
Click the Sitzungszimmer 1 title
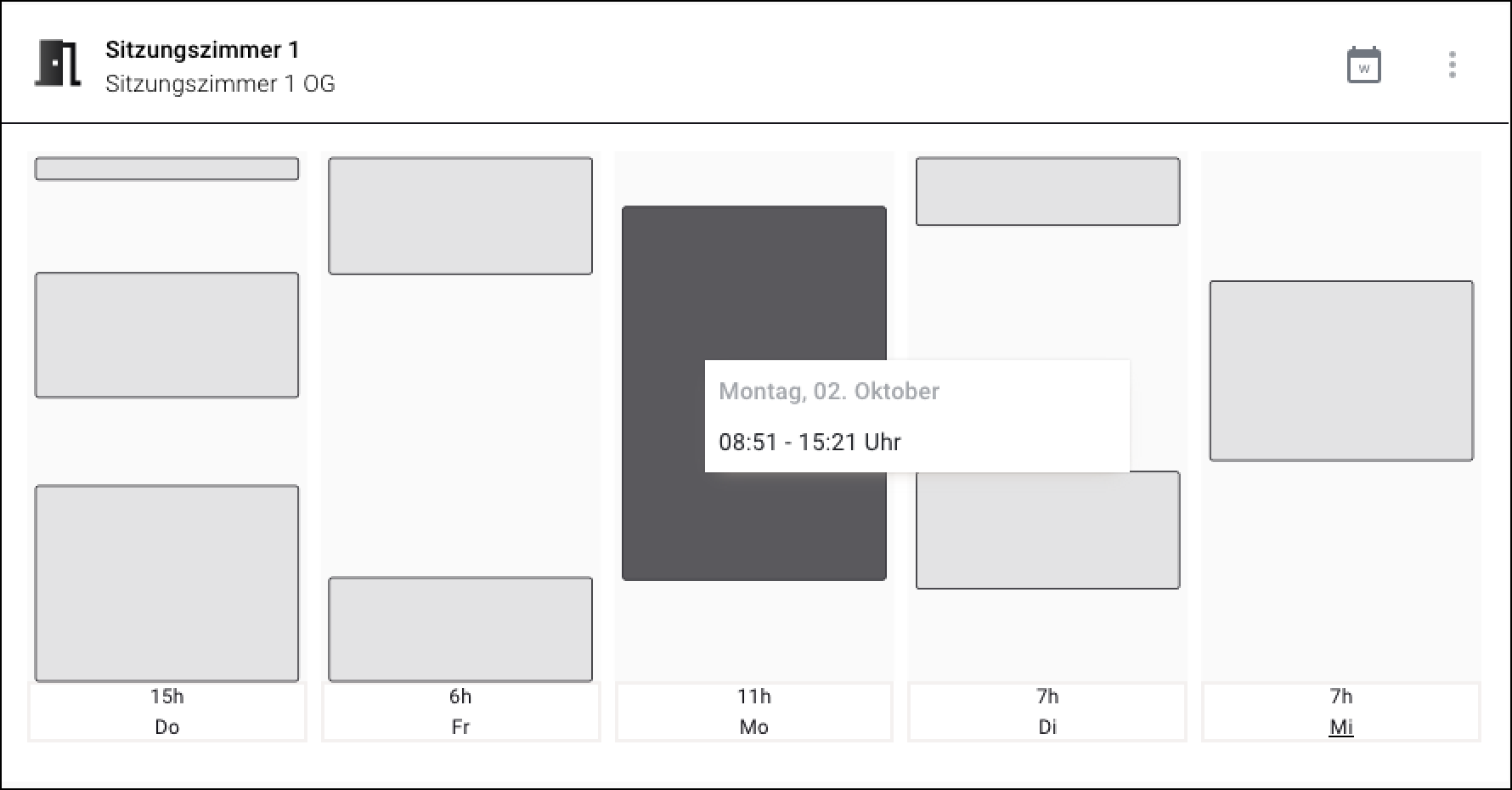(x=202, y=50)
